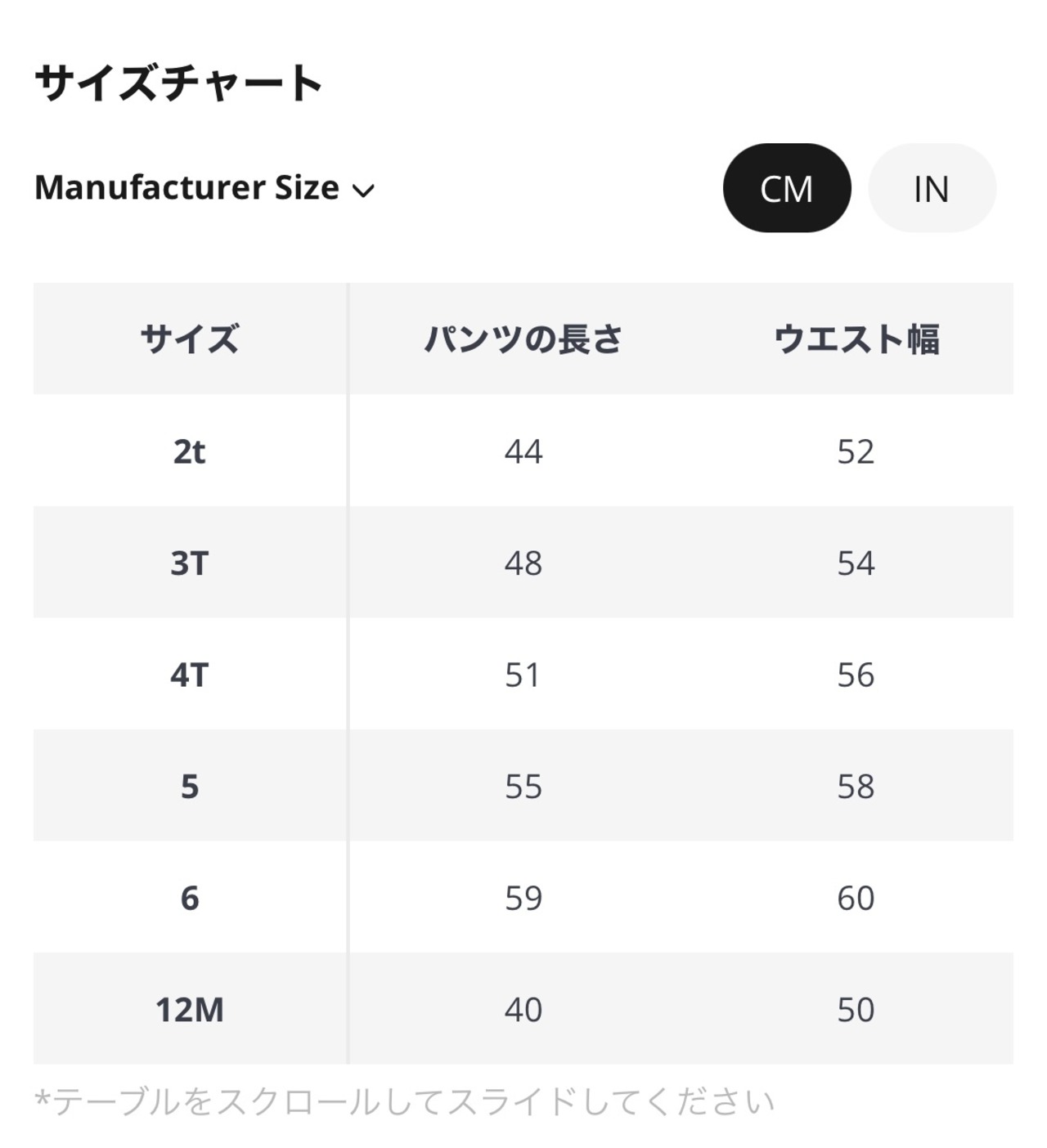Switch measurement units to IN

pos(931,189)
